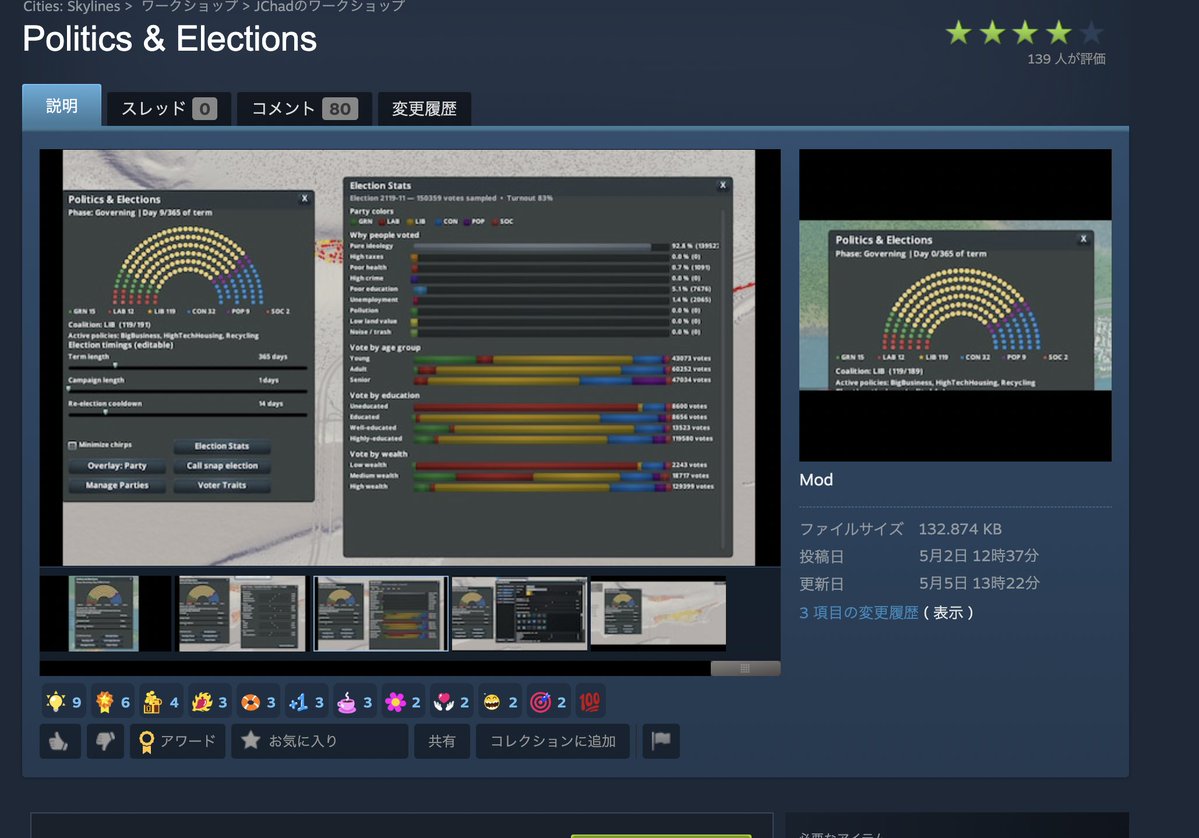Click the heart hands award icon with 2
The width and height of the screenshot is (1199, 838).
click(451, 702)
